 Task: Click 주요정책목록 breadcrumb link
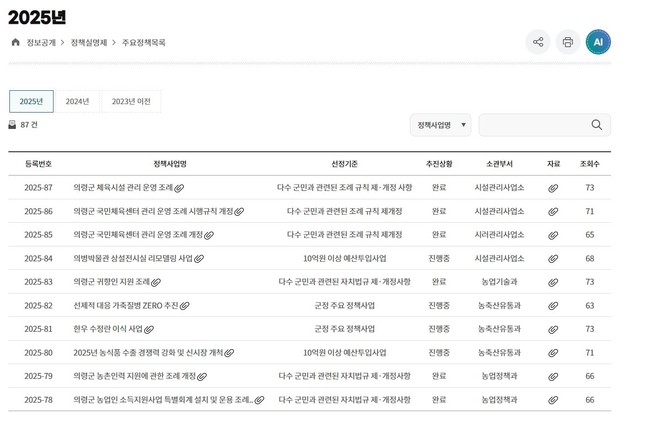click(x=144, y=43)
